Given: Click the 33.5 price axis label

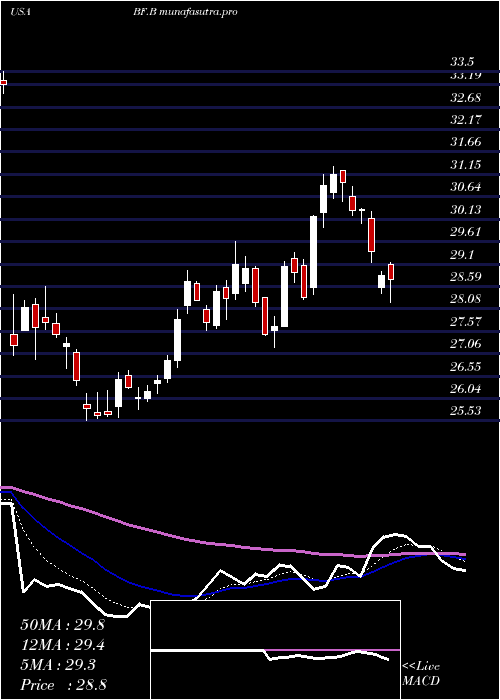Looking at the screenshot, I should click(x=463, y=62).
